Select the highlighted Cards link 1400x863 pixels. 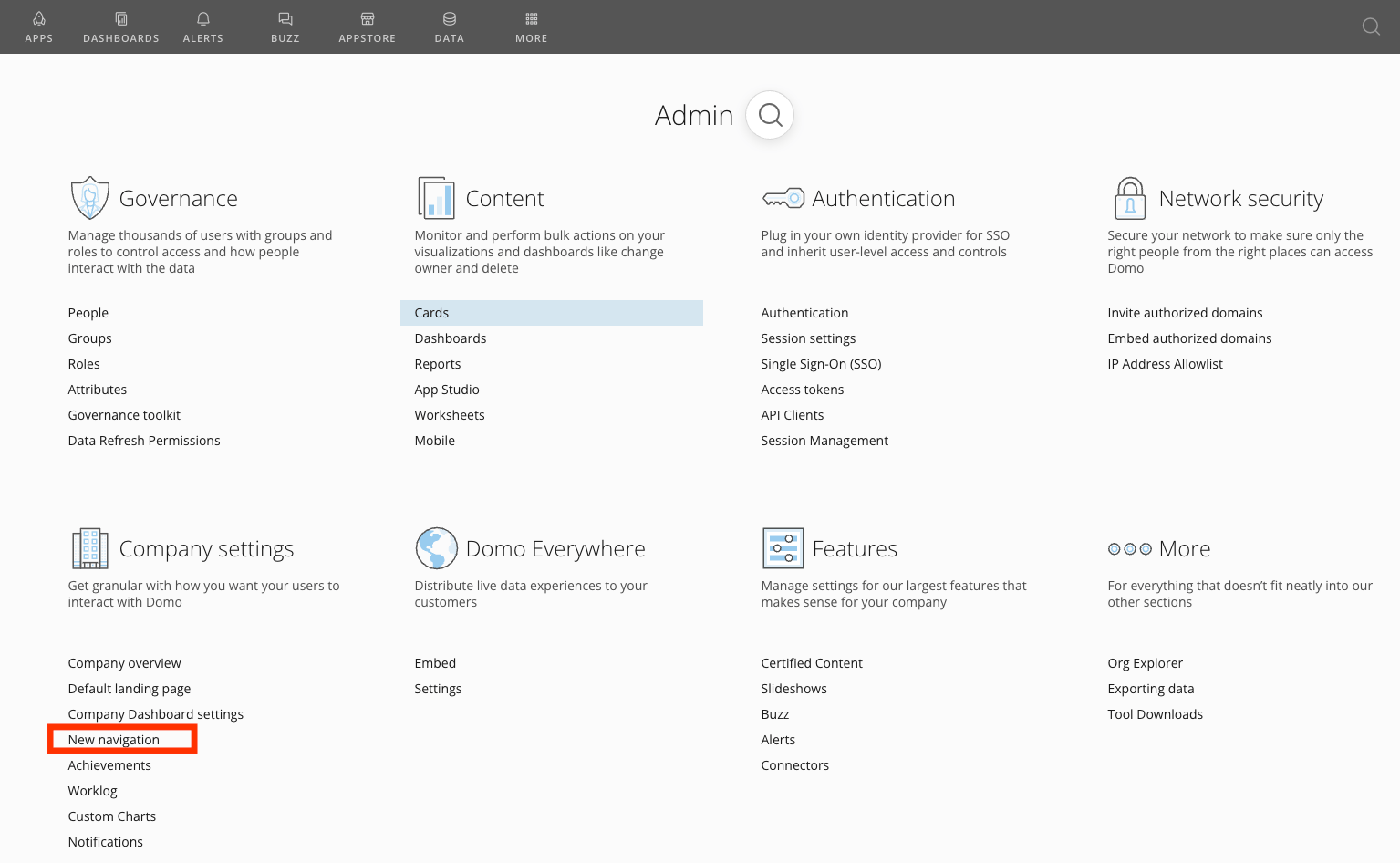pos(552,313)
